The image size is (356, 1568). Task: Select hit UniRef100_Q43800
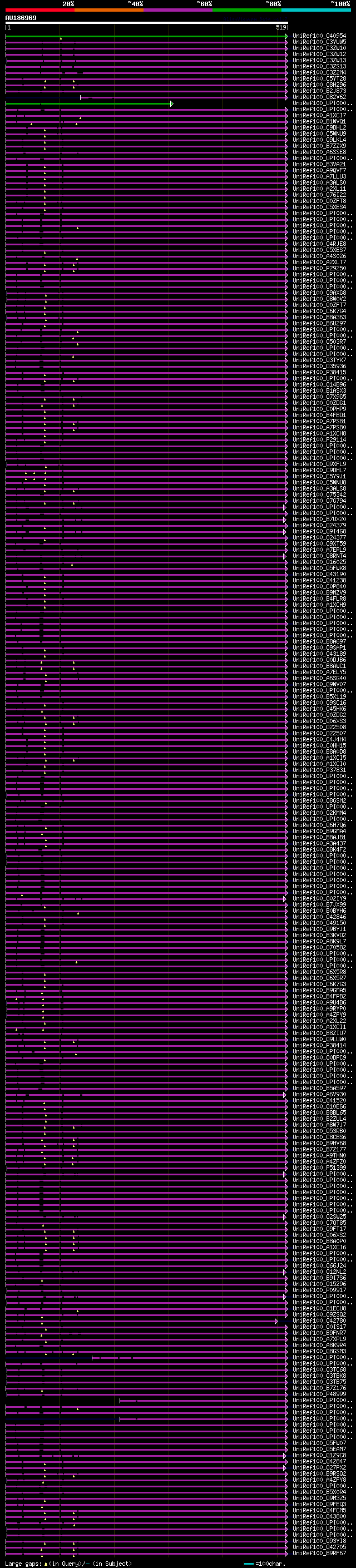coord(319,1516)
